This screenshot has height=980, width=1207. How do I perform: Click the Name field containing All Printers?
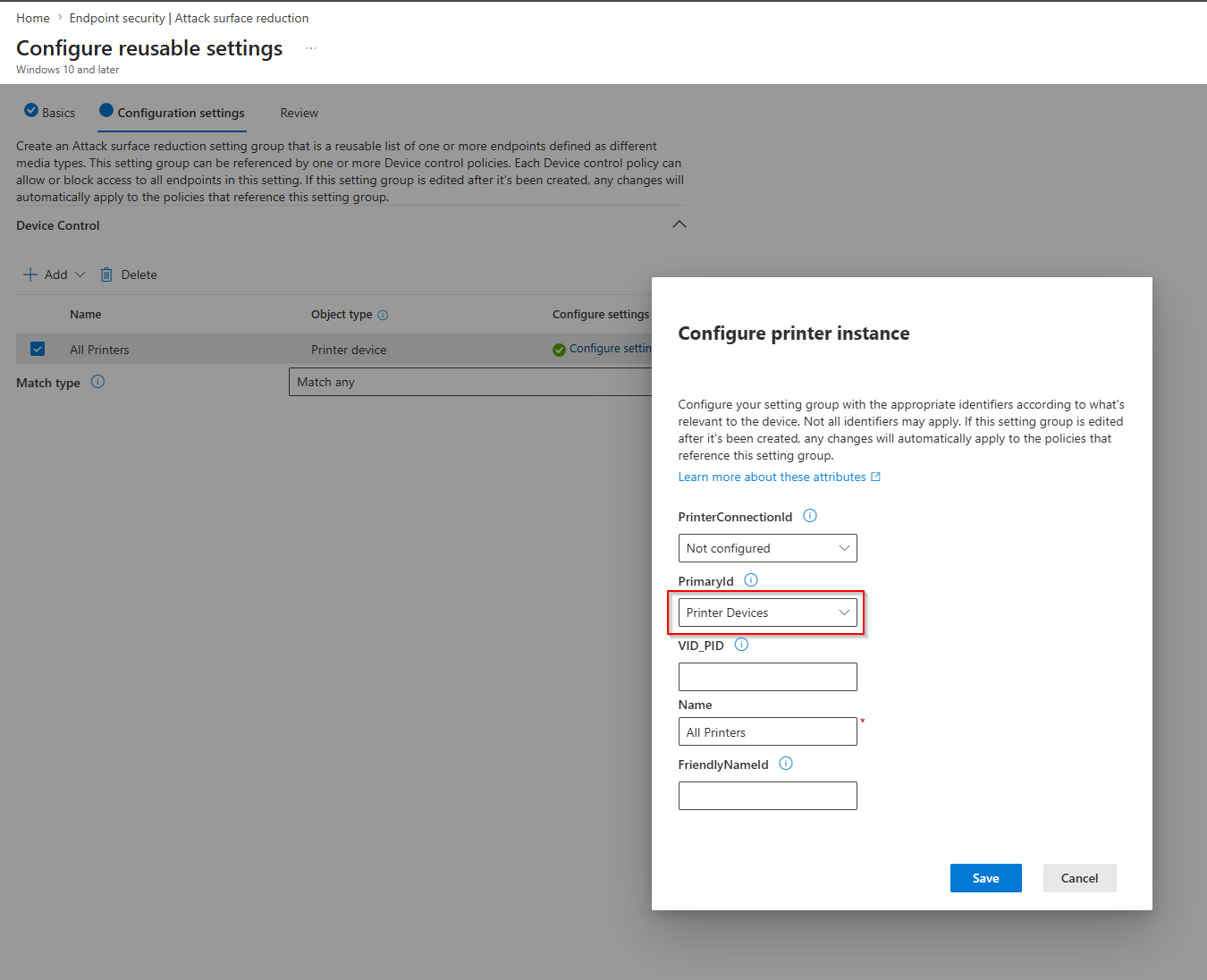tap(767, 731)
